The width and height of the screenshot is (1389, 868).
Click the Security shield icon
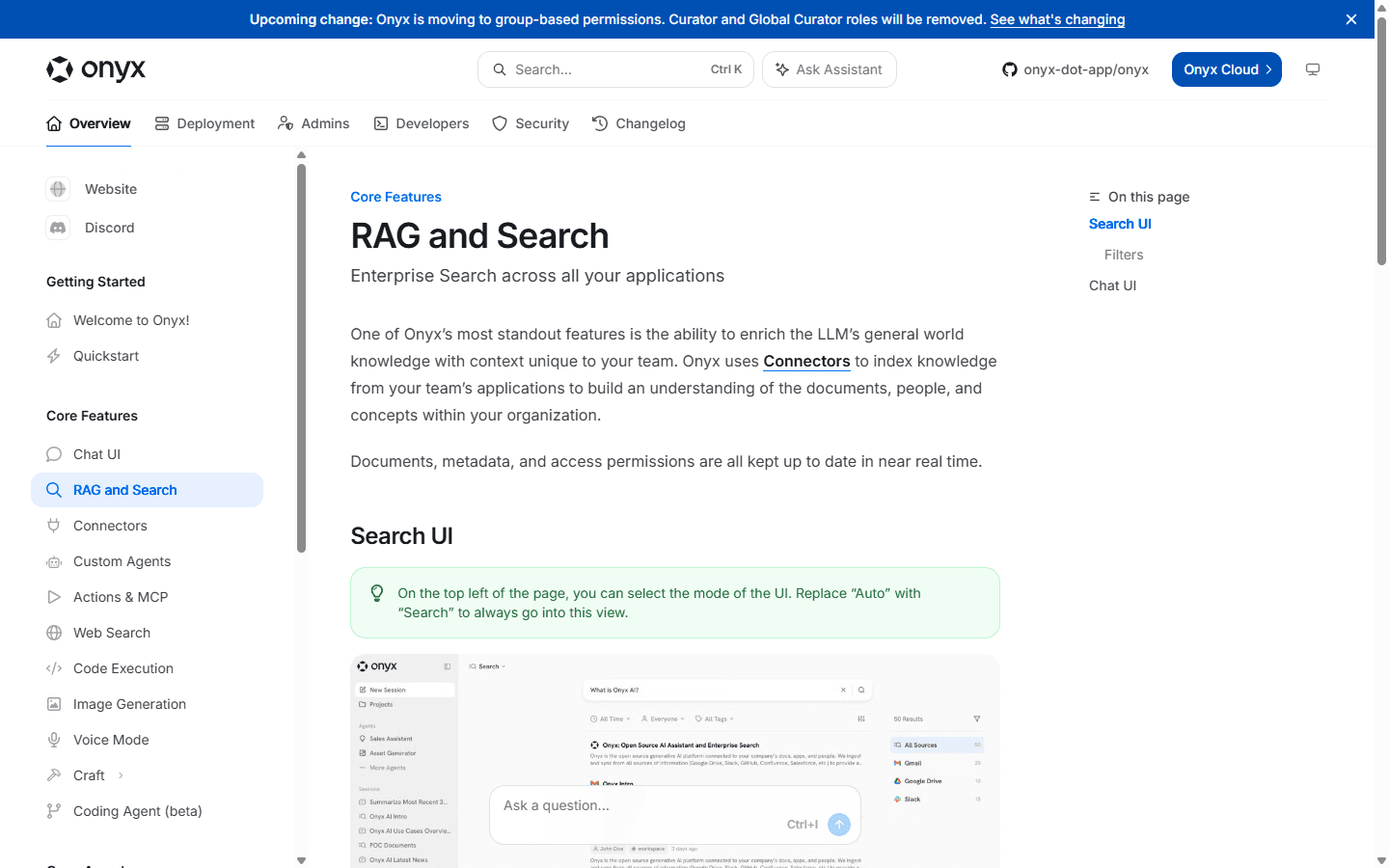[500, 123]
